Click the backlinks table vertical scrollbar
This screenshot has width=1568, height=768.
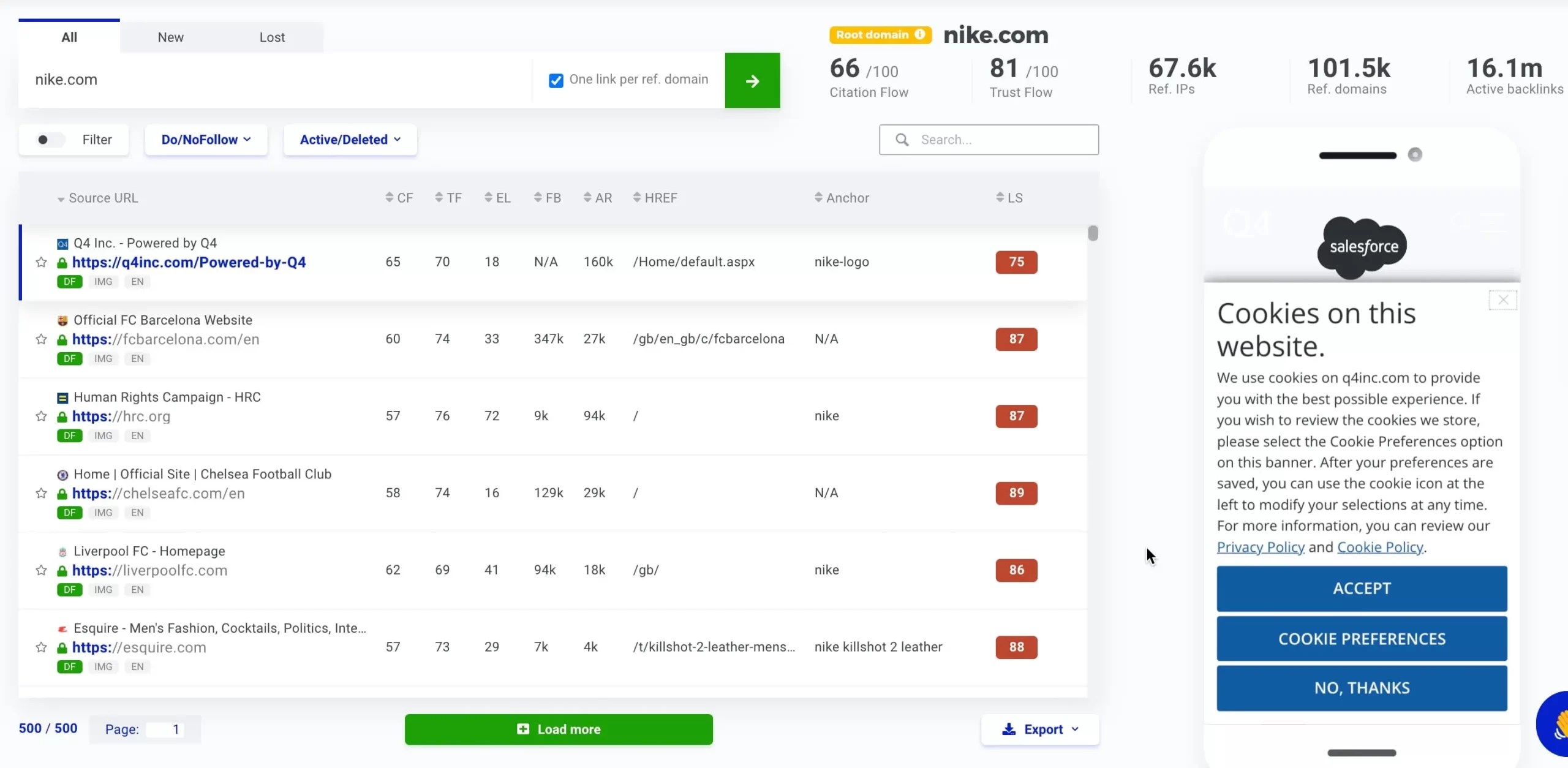click(x=1093, y=233)
